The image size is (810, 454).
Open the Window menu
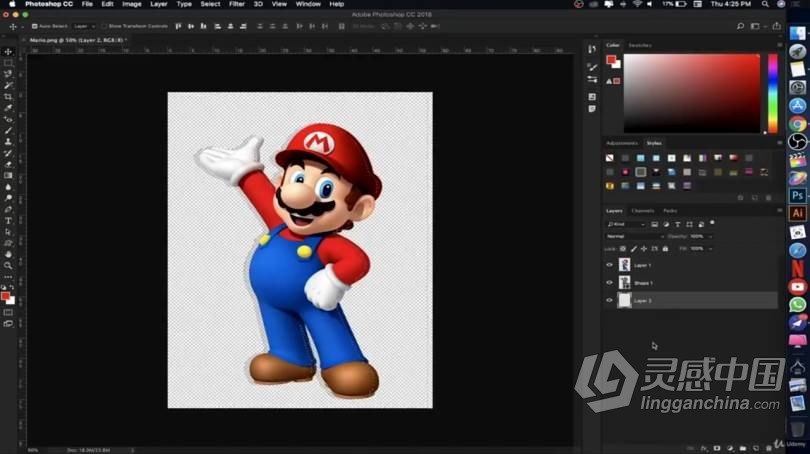pos(308,4)
